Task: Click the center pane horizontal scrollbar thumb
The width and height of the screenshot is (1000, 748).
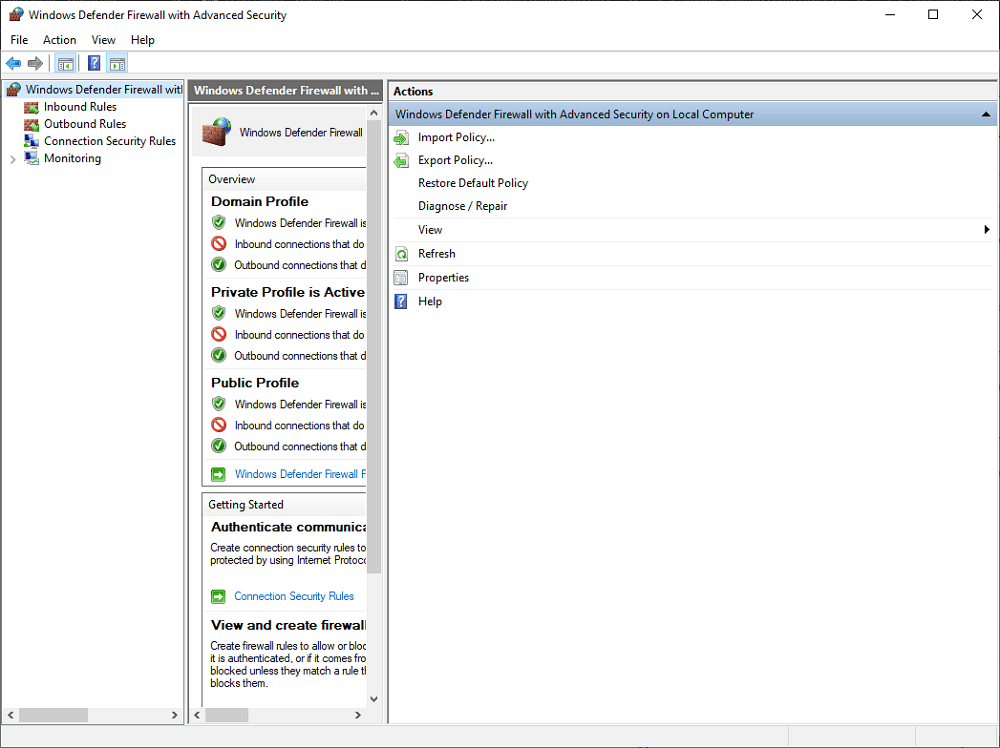Action: [x=226, y=715]
